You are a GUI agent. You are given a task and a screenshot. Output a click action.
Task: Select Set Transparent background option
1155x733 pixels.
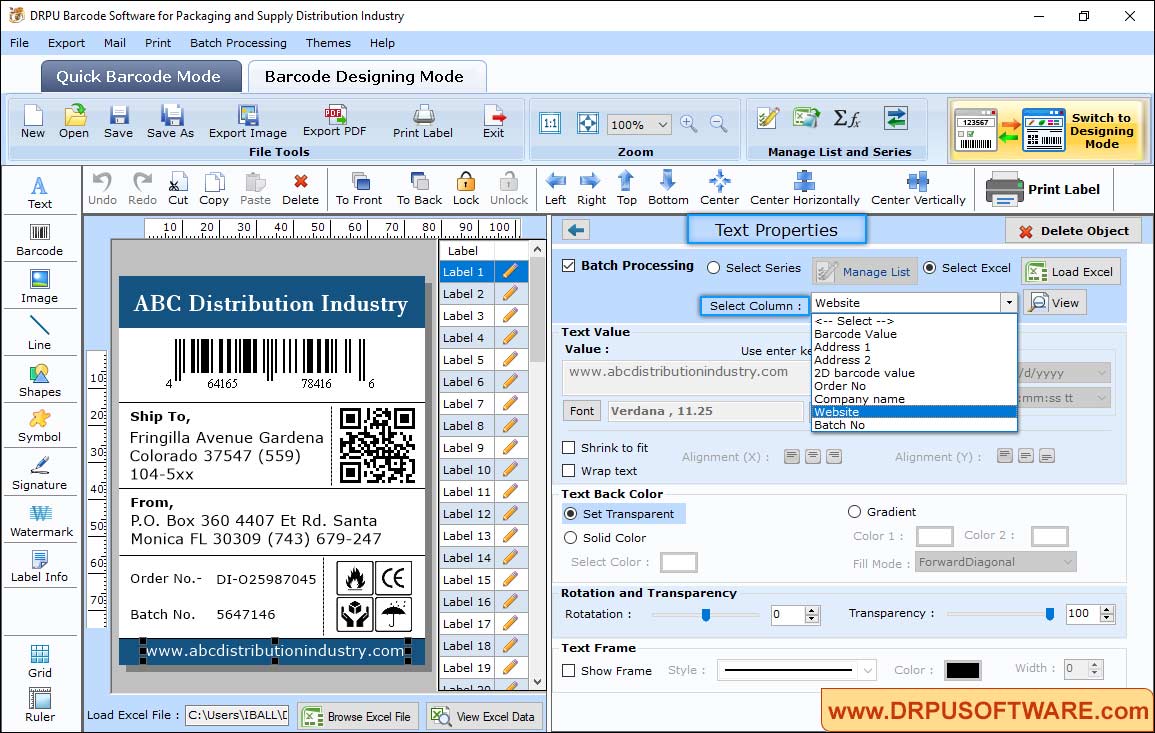(x=570, y=513)
